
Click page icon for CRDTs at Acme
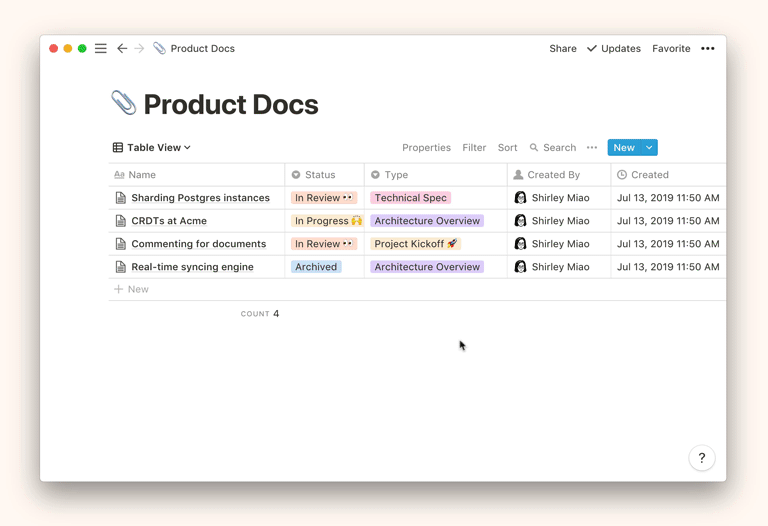tap(120, 221)
